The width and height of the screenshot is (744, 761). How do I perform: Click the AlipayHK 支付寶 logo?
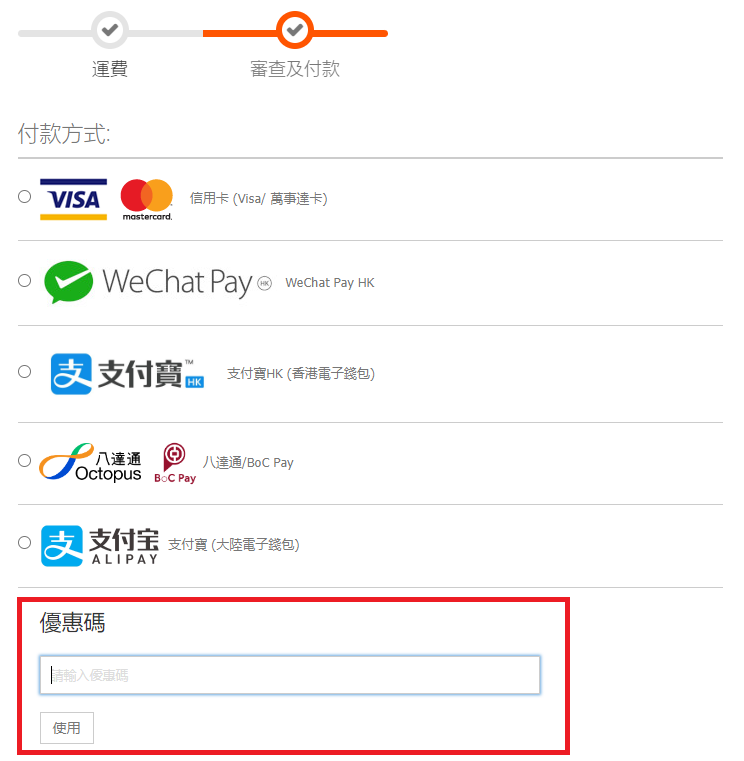pyautogui.click(x=127, y=374)
